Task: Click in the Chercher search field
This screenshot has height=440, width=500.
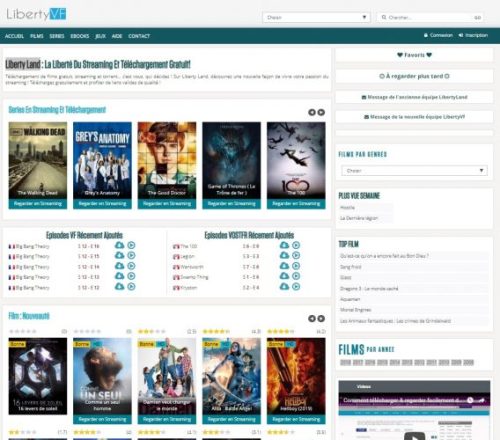Action: (430, 17)
